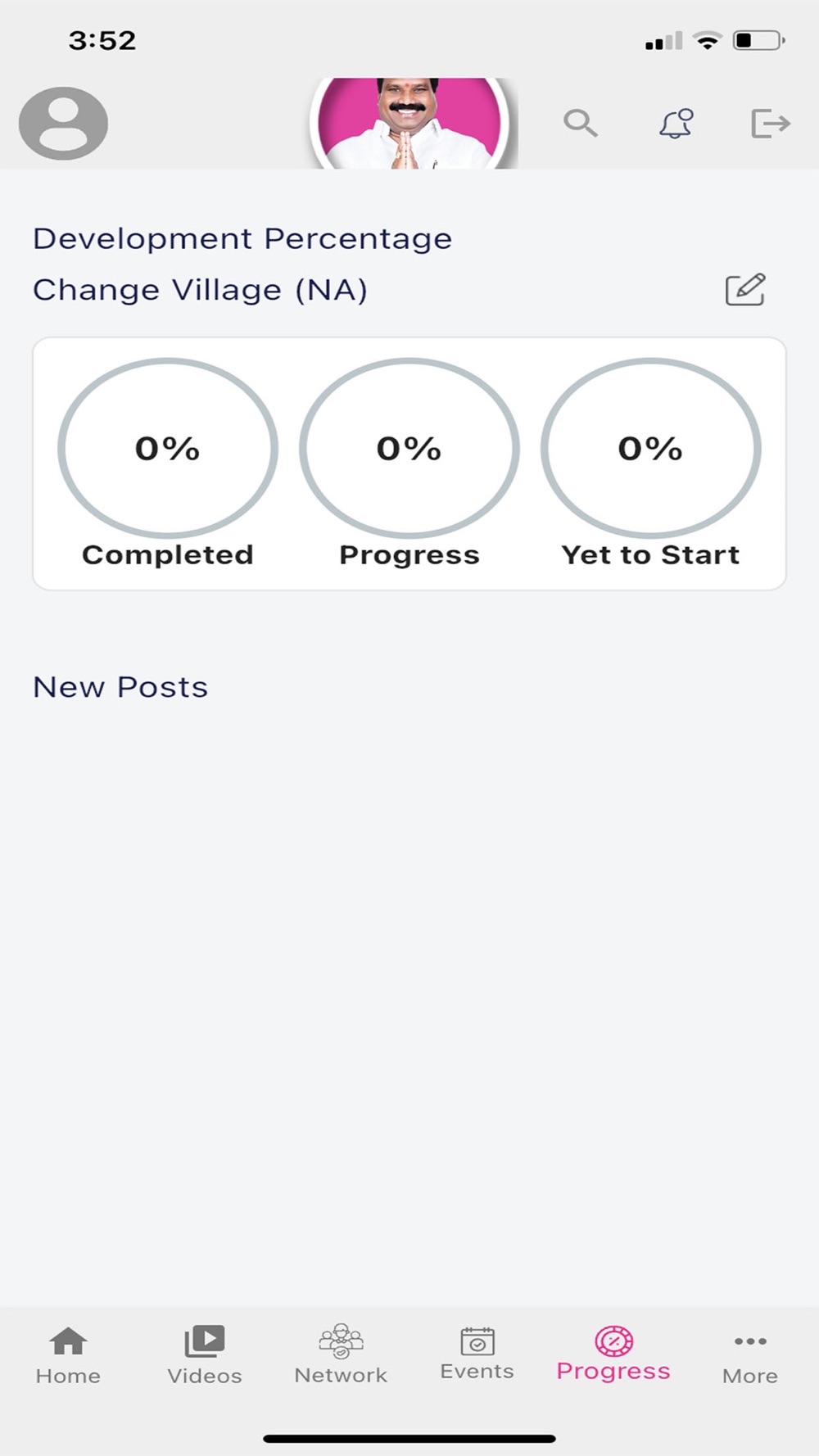This screenshot has height=1456, width=819.
Task: Open notifications bell icon
Action: pyautogui.click(x=676, y=123)
